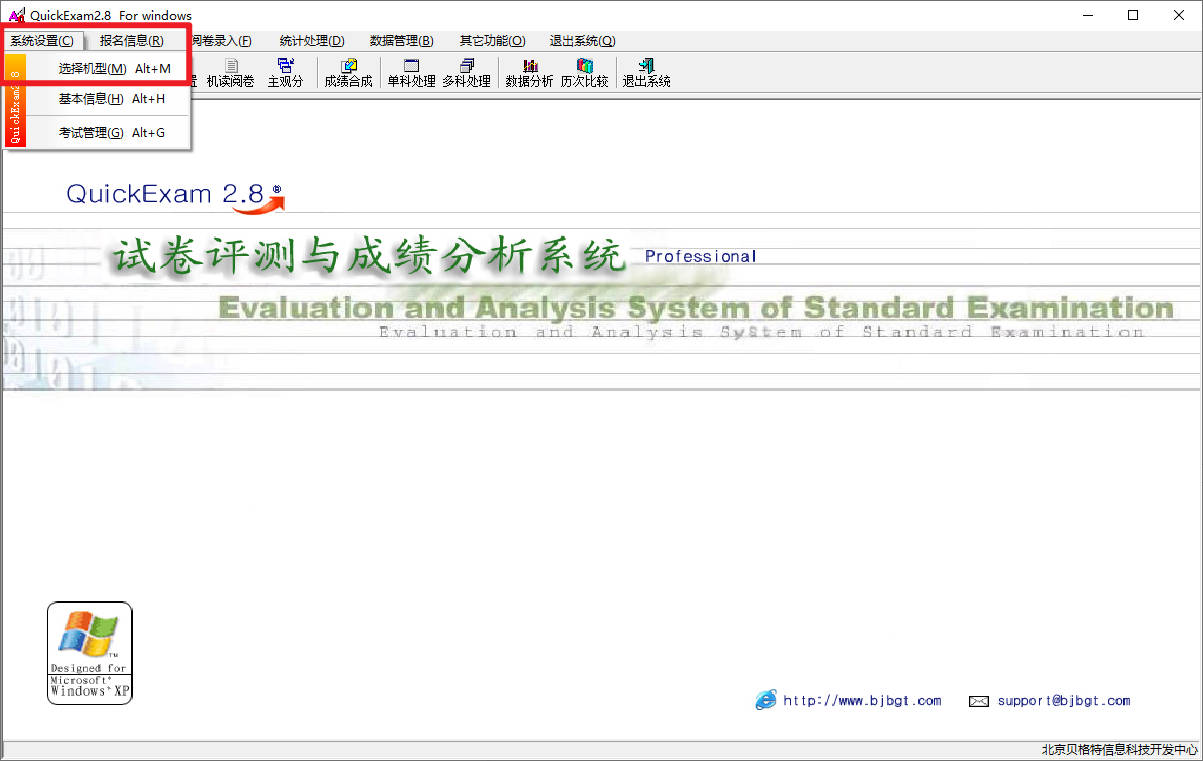
Task: Click the 北京贝格特信息科技开发中心 status text
Action: tap(1119, 750)
